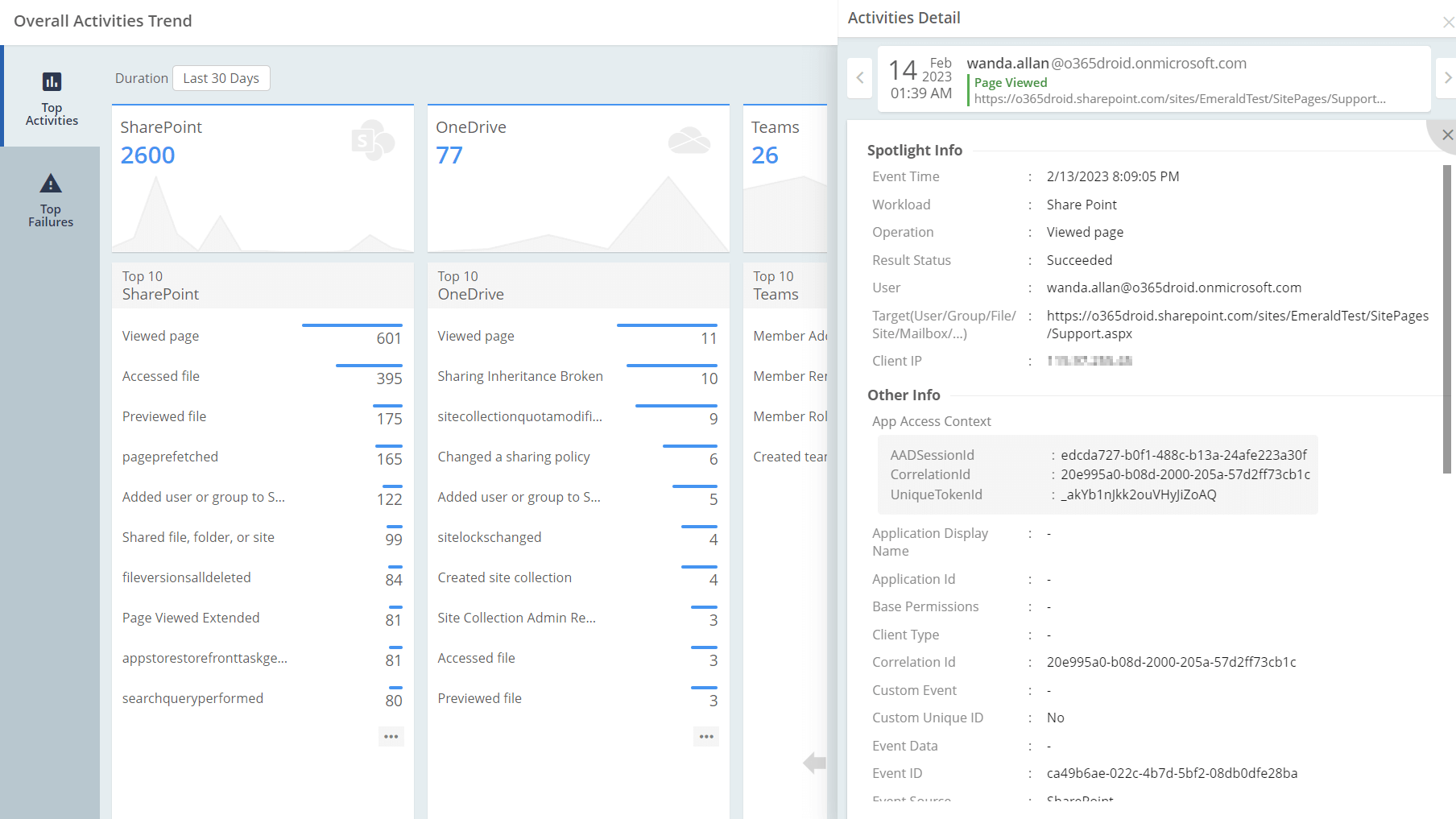Click the wanda.allan email address
This screenshot has width=1456, height=819.
(x=1106, y=63)
